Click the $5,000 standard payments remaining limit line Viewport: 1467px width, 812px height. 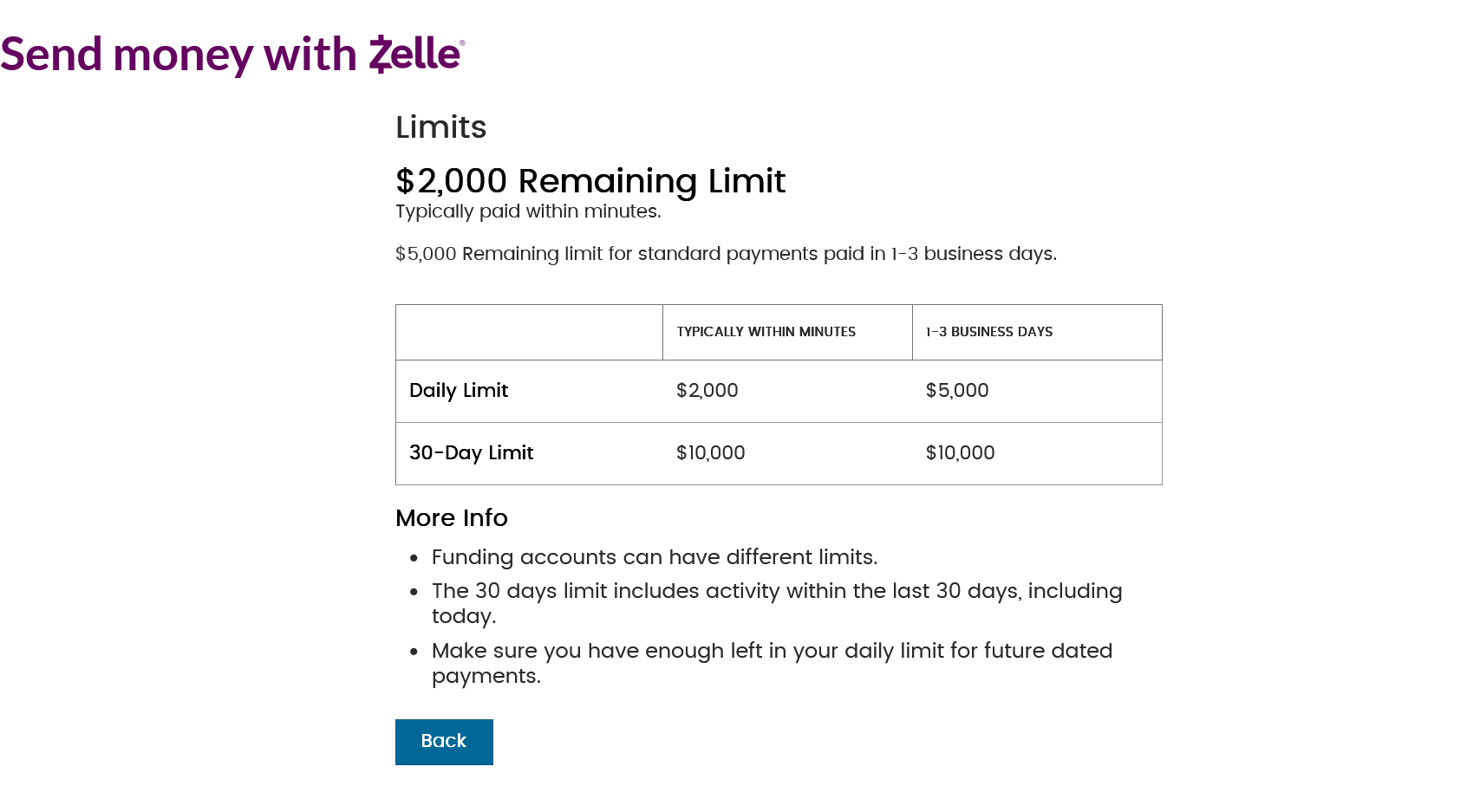point(725,254)
